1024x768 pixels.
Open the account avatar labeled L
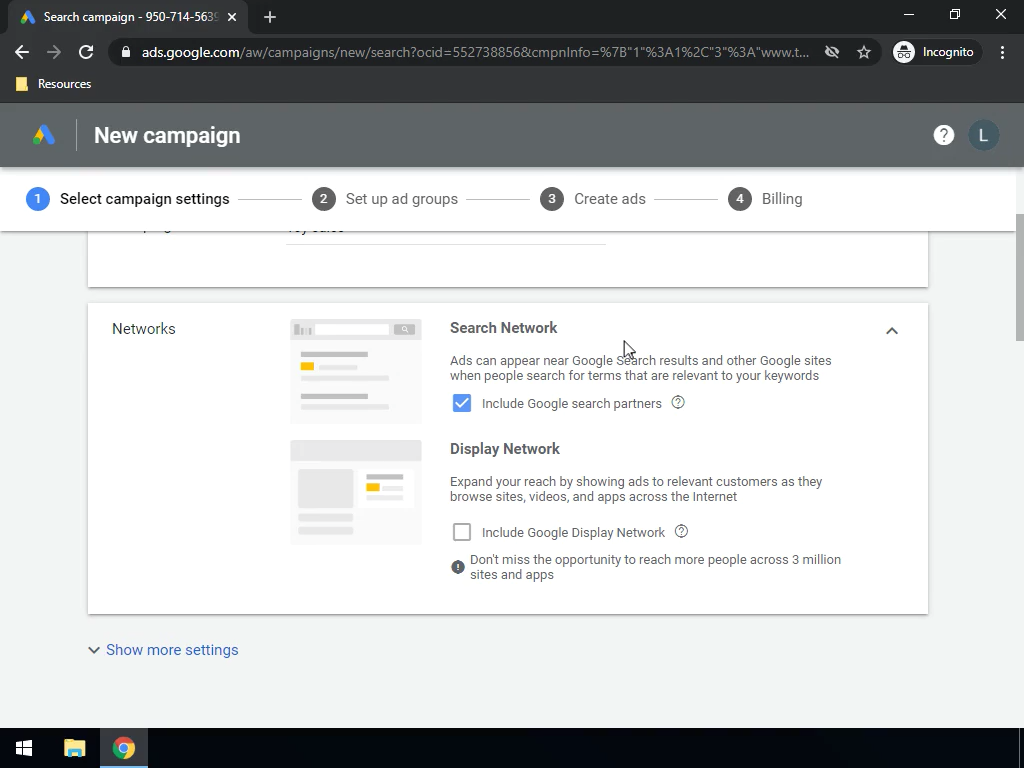pos(983,135)
